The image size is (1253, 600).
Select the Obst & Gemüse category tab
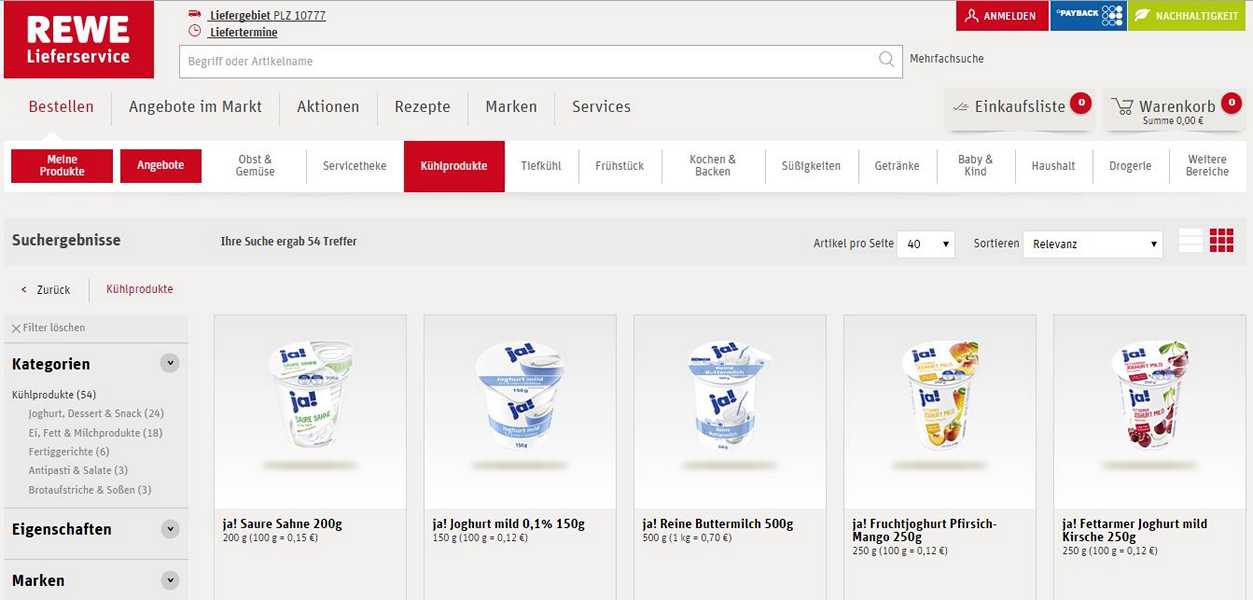(255, 166)
